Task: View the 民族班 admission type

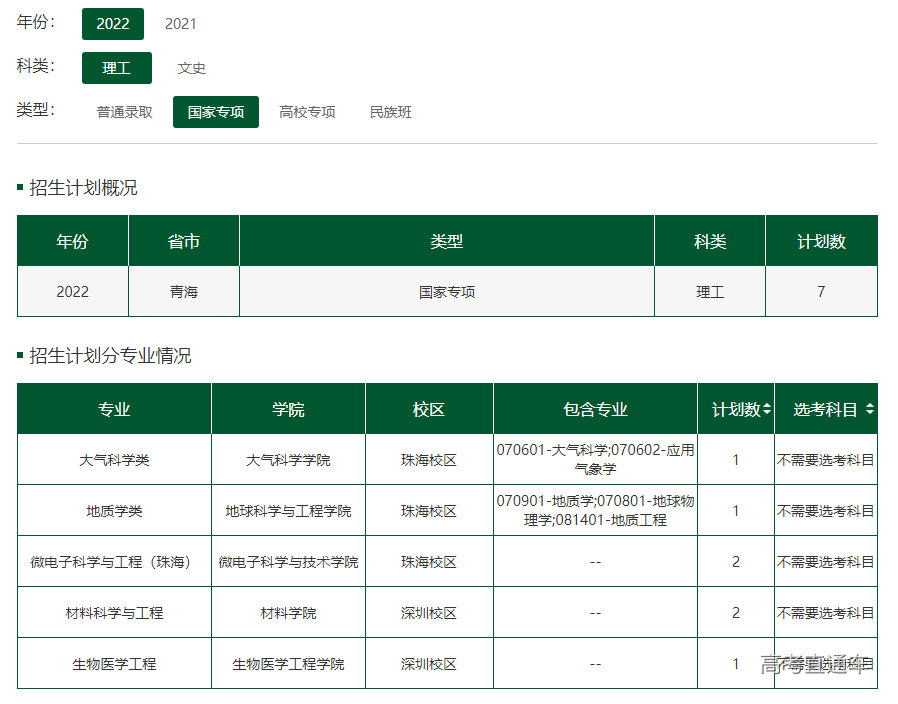Action: [391, 112]
